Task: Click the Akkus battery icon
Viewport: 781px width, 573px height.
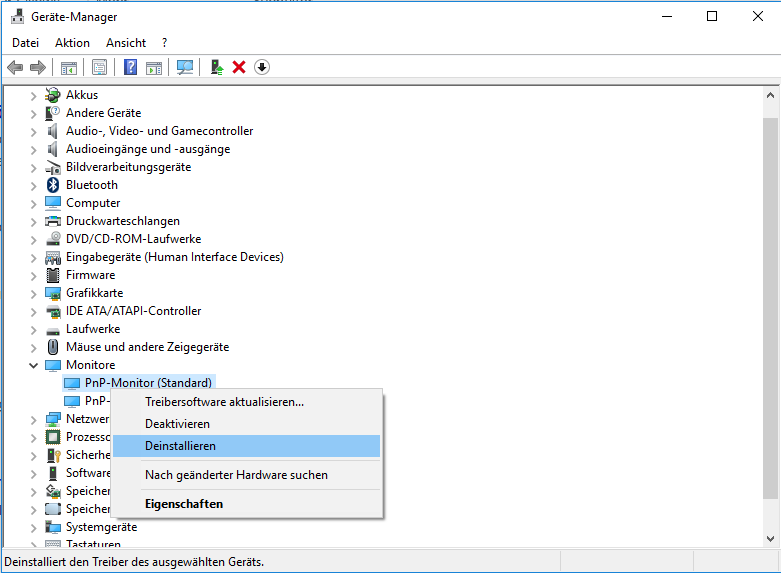Action: tap(53, 95)
